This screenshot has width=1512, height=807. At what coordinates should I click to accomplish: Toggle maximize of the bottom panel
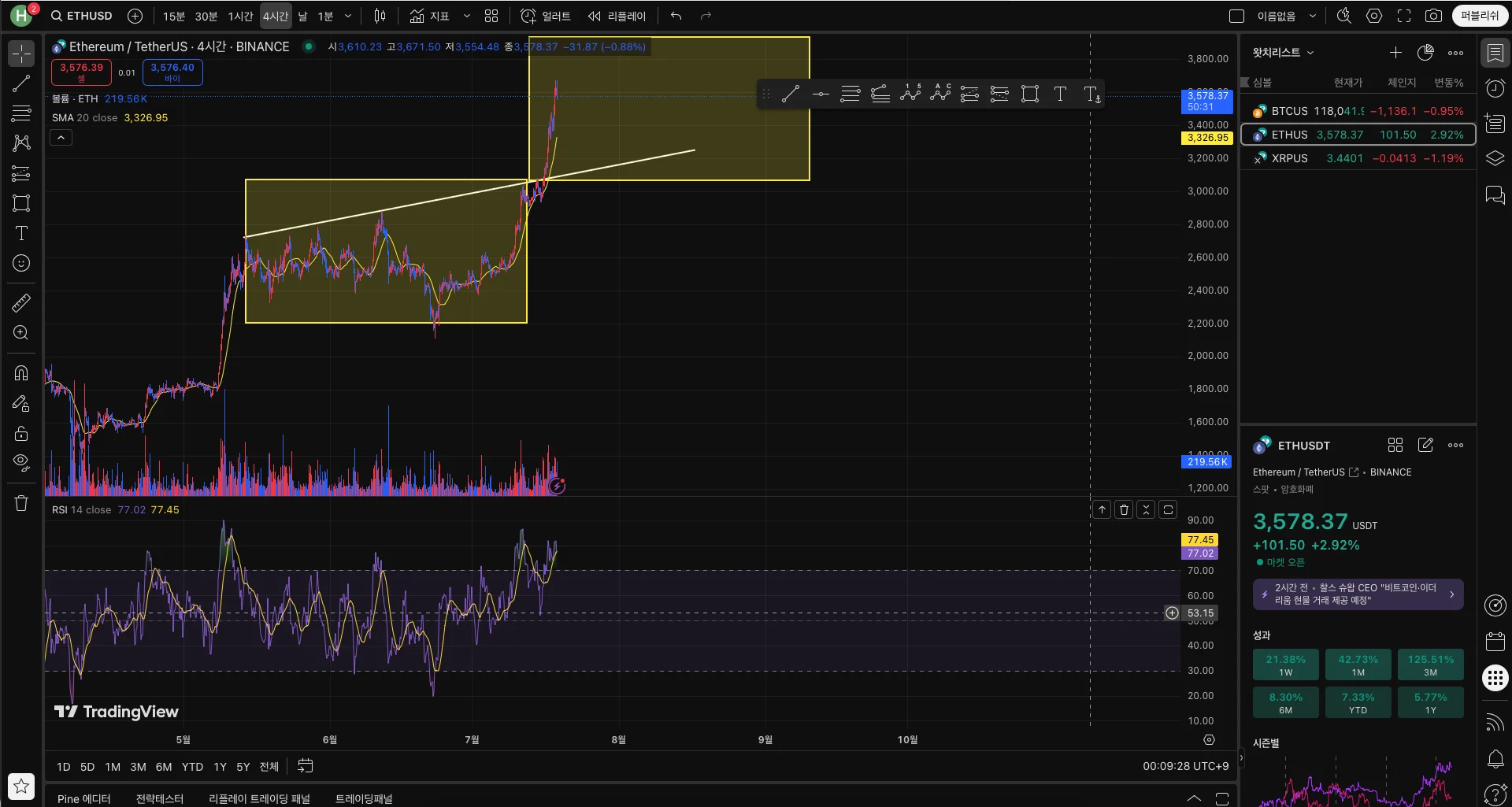(x=1221, y=798)
